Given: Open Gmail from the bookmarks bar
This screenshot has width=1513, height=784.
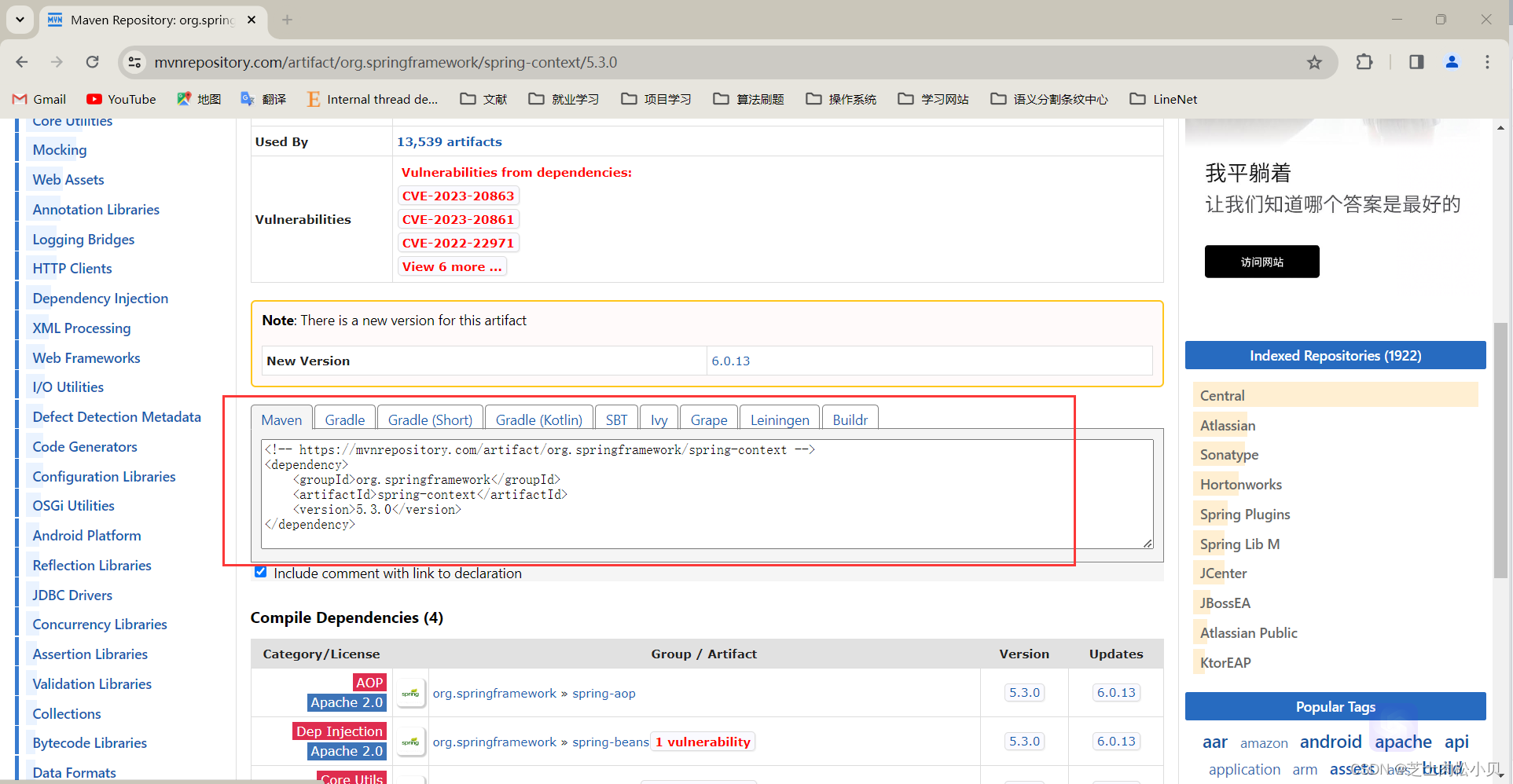Looking at the screenshot, I should tap(38, 99).
